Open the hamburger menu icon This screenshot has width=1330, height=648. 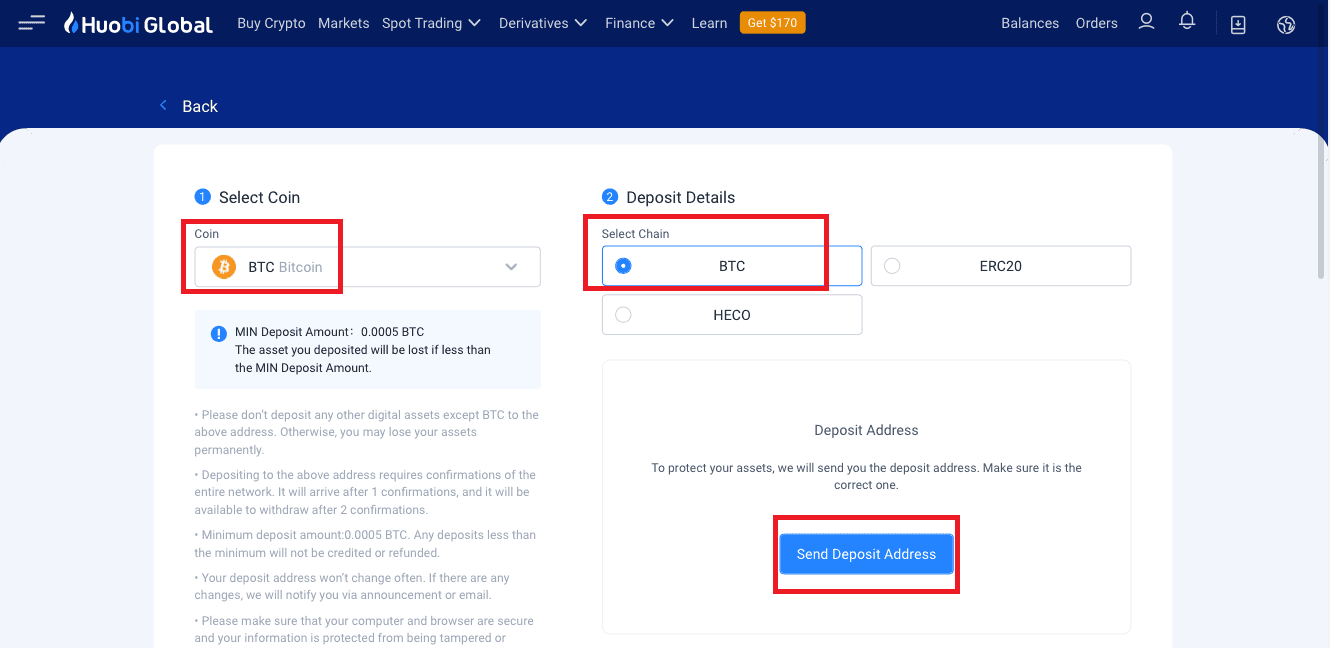click(x=32, y=23)
